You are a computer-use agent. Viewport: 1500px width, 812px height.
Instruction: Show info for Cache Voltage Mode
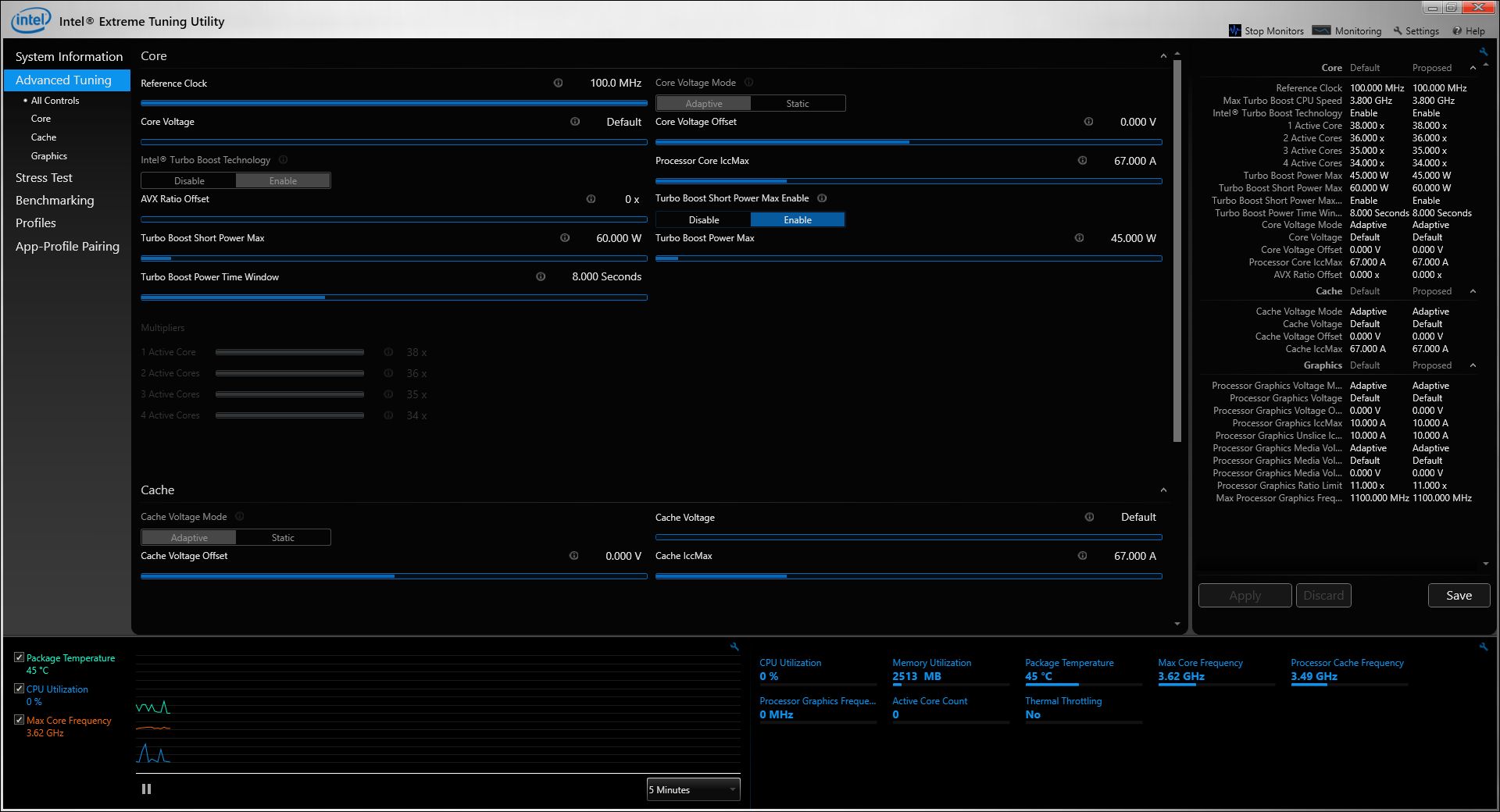point(240,517)
